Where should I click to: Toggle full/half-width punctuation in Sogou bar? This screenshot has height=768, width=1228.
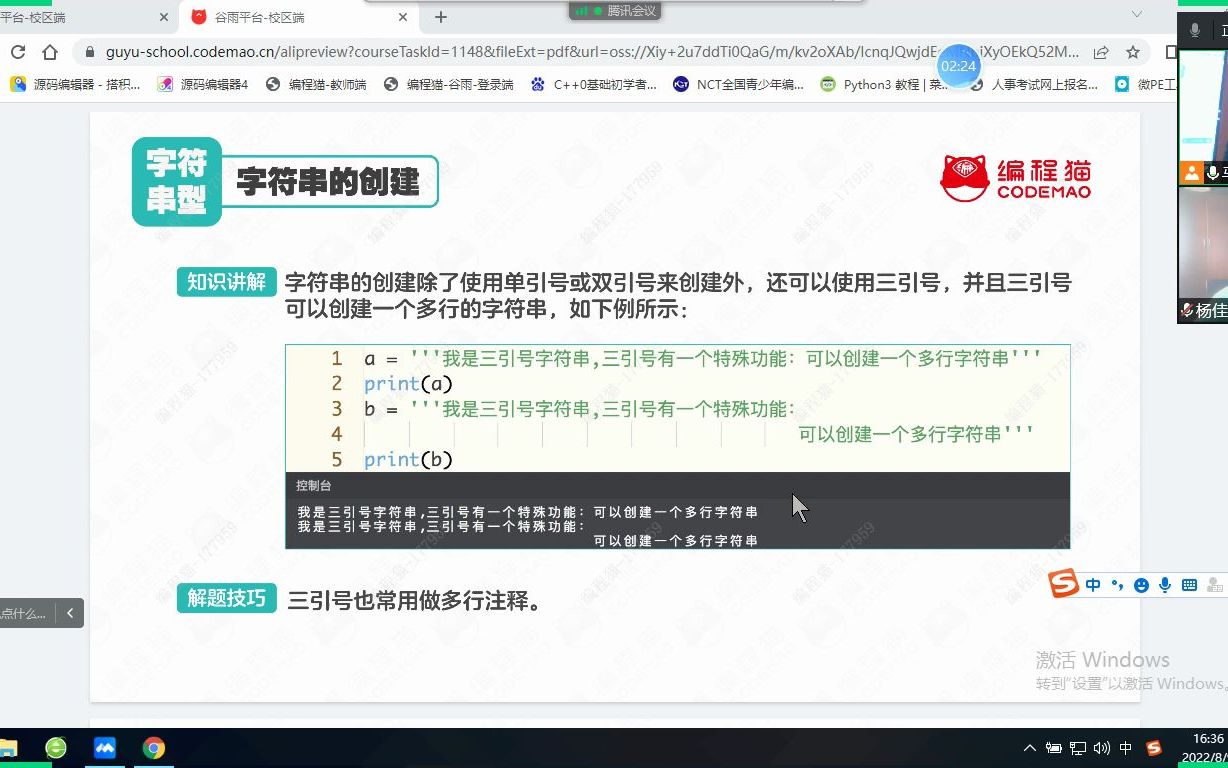point(1117,585)
